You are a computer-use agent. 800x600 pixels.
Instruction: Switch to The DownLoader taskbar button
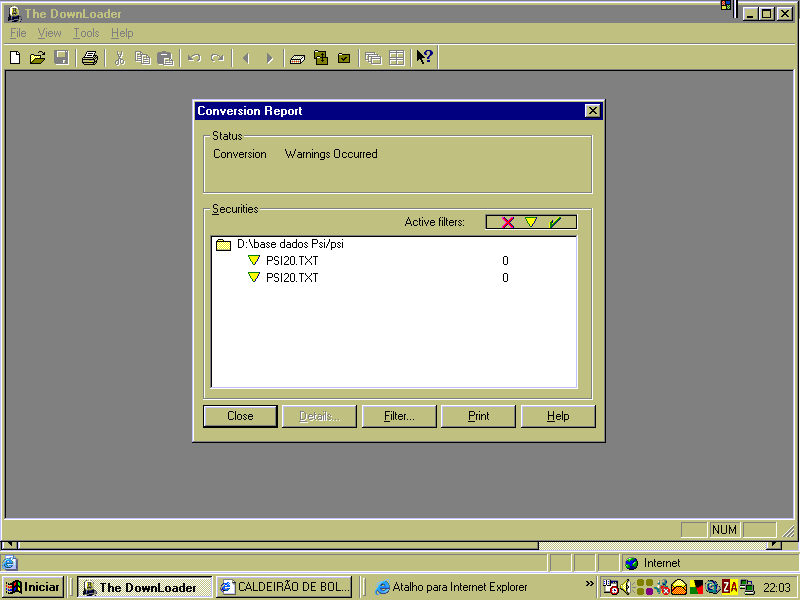[x=145, y=587]
